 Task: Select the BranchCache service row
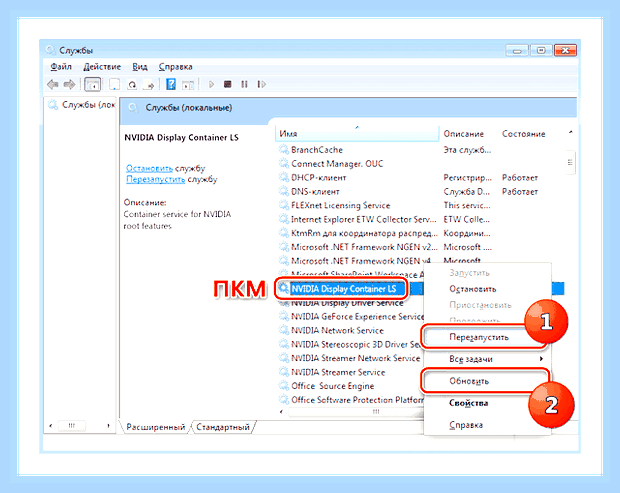pyautogui.click(x=317, y=149)
